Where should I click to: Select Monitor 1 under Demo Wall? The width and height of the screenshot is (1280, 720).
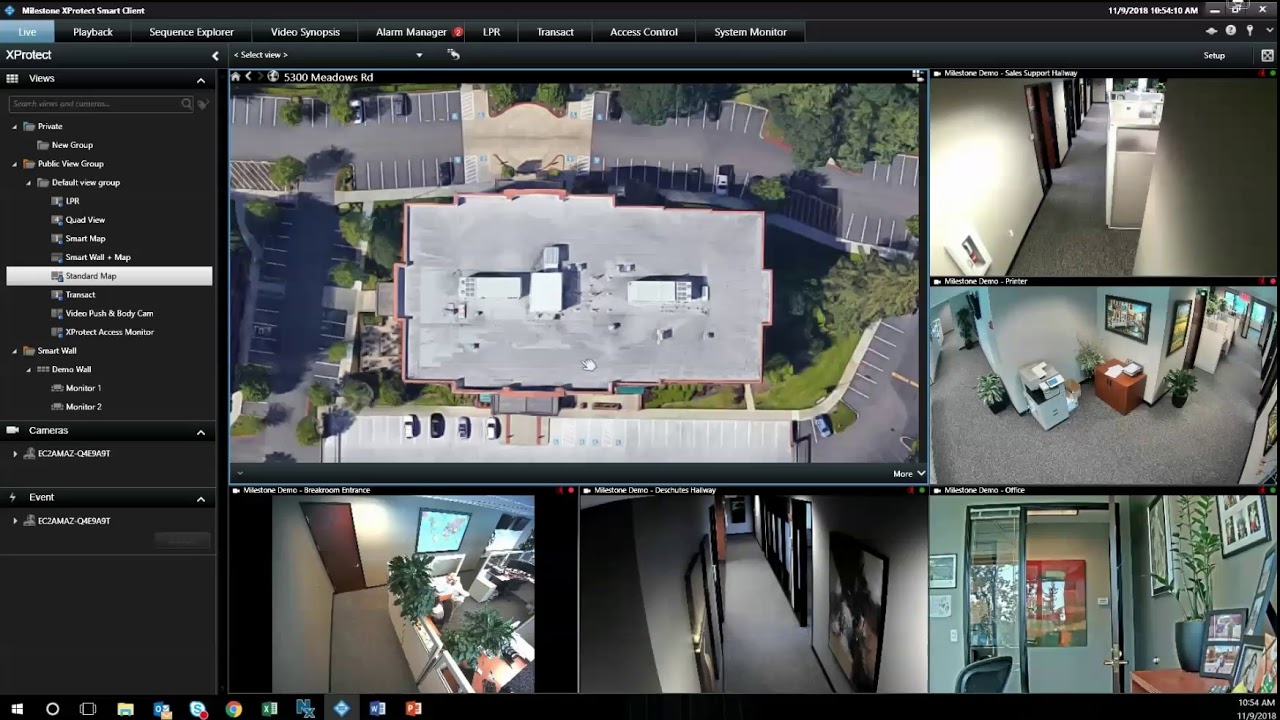83,388
